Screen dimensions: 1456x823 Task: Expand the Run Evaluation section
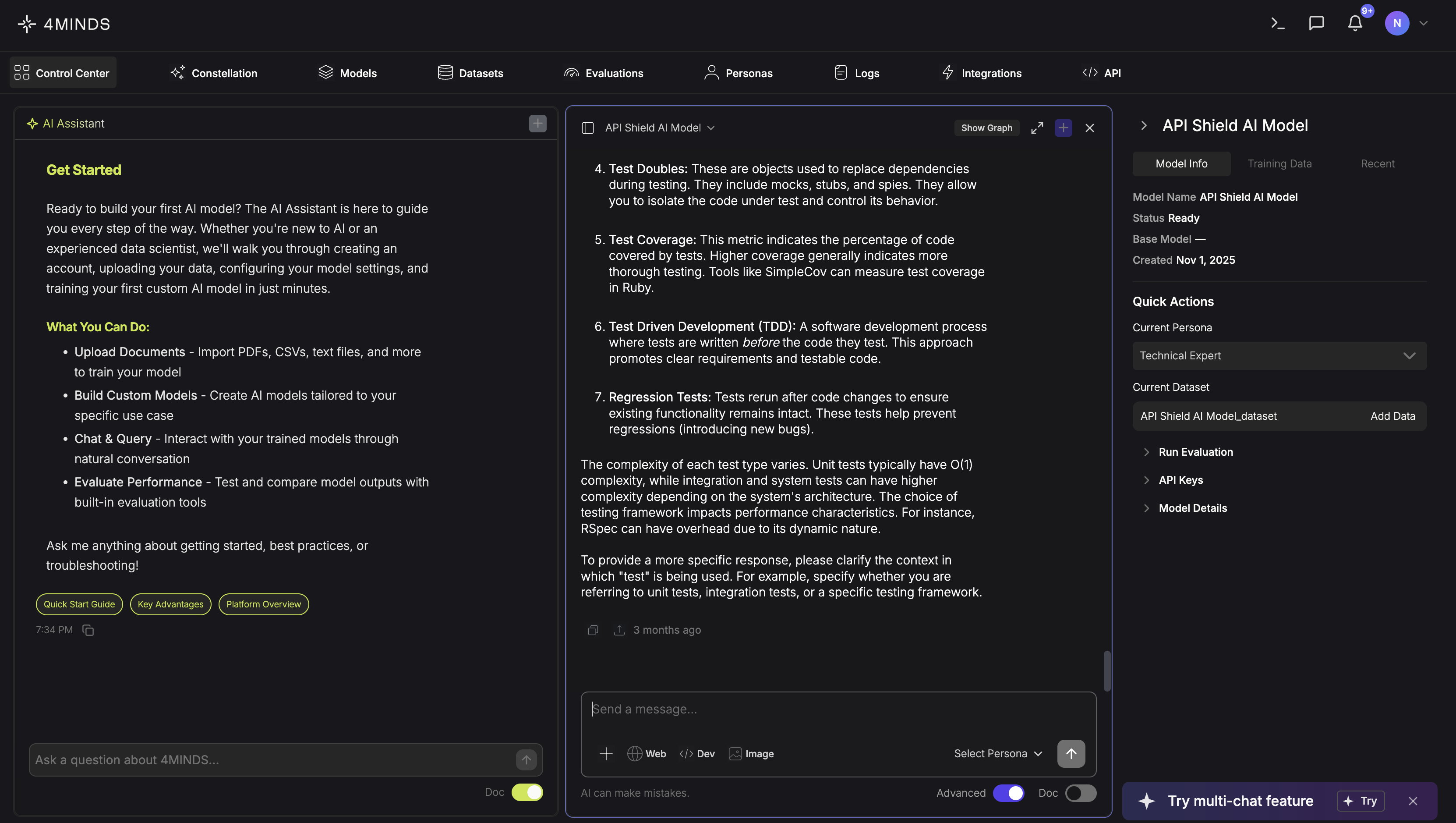1195,452
